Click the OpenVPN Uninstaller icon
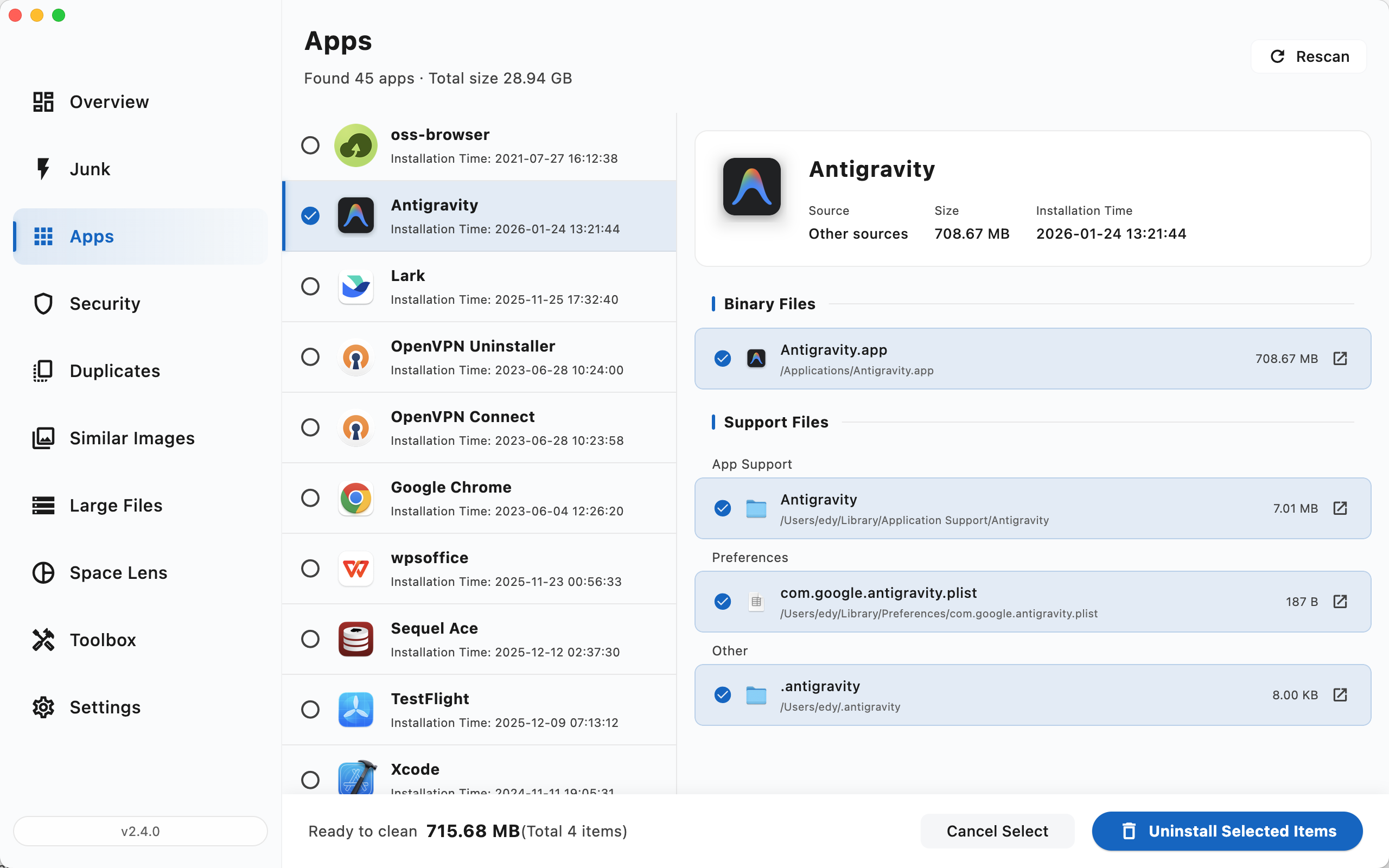The image size is (1389, 868). 356,357
